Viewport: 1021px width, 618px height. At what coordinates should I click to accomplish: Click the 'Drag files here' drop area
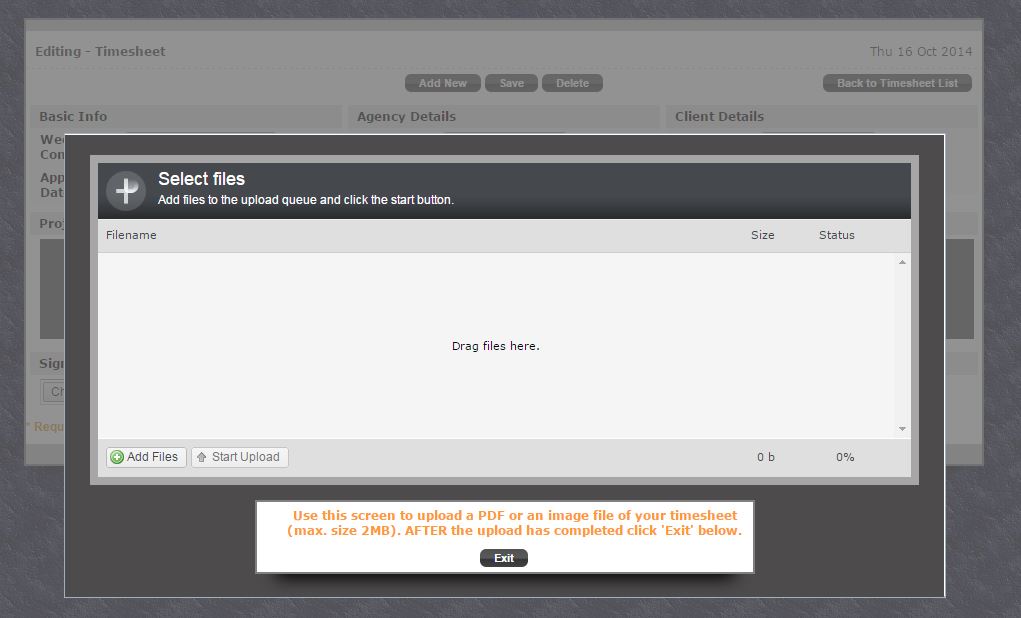tap(495, 346)
